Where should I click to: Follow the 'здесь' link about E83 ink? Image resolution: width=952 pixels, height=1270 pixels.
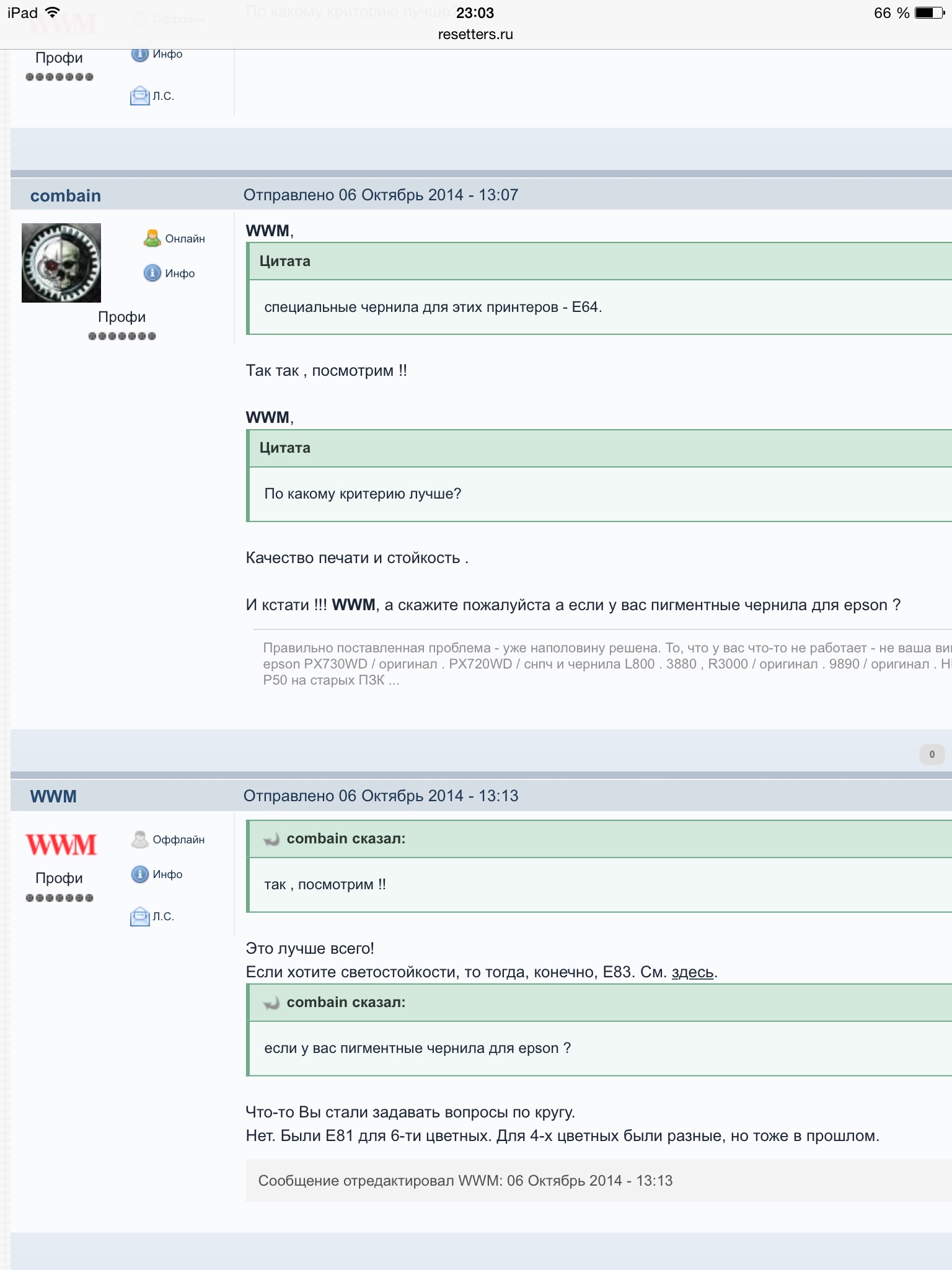(693, 972)
